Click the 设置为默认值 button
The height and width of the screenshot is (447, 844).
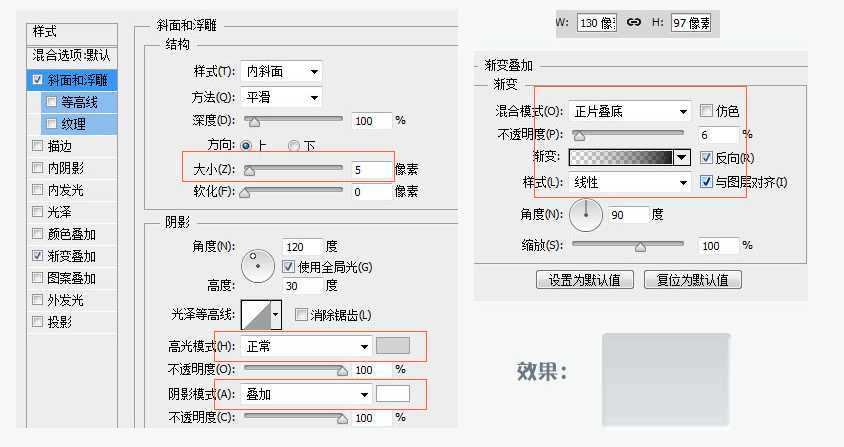point(585,280)
